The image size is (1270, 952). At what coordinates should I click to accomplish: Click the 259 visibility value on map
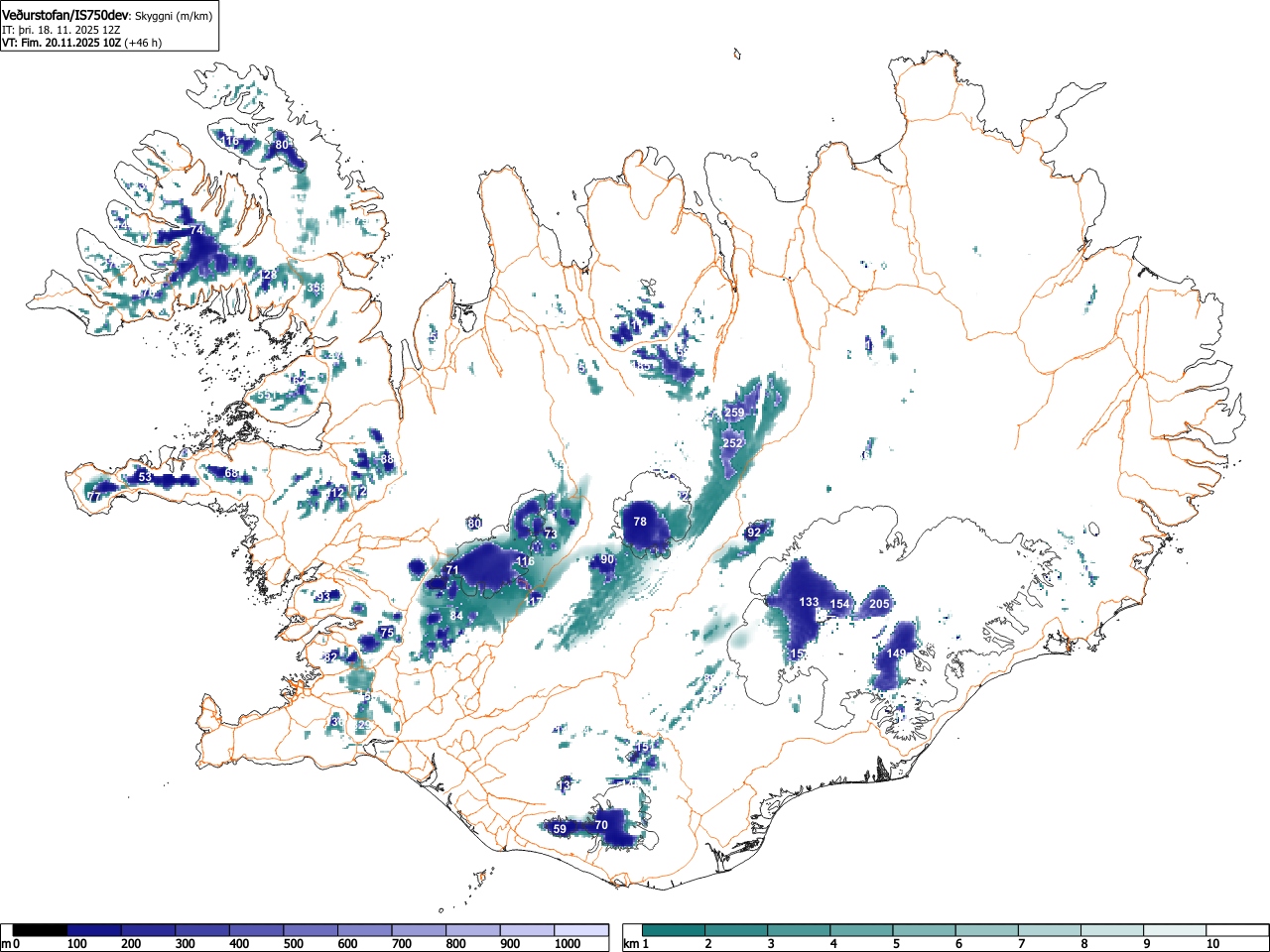734,413
